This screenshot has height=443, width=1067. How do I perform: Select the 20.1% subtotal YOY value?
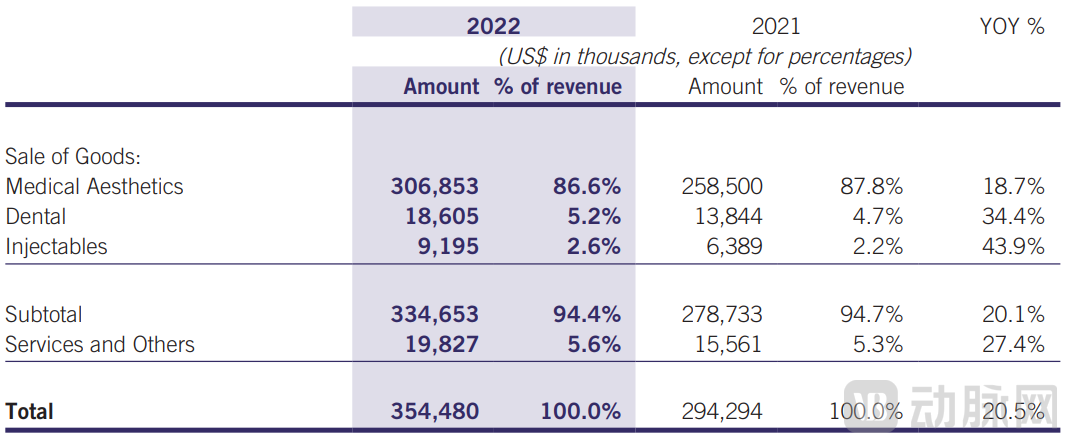pyautogui.click(x=1013, y=314)
